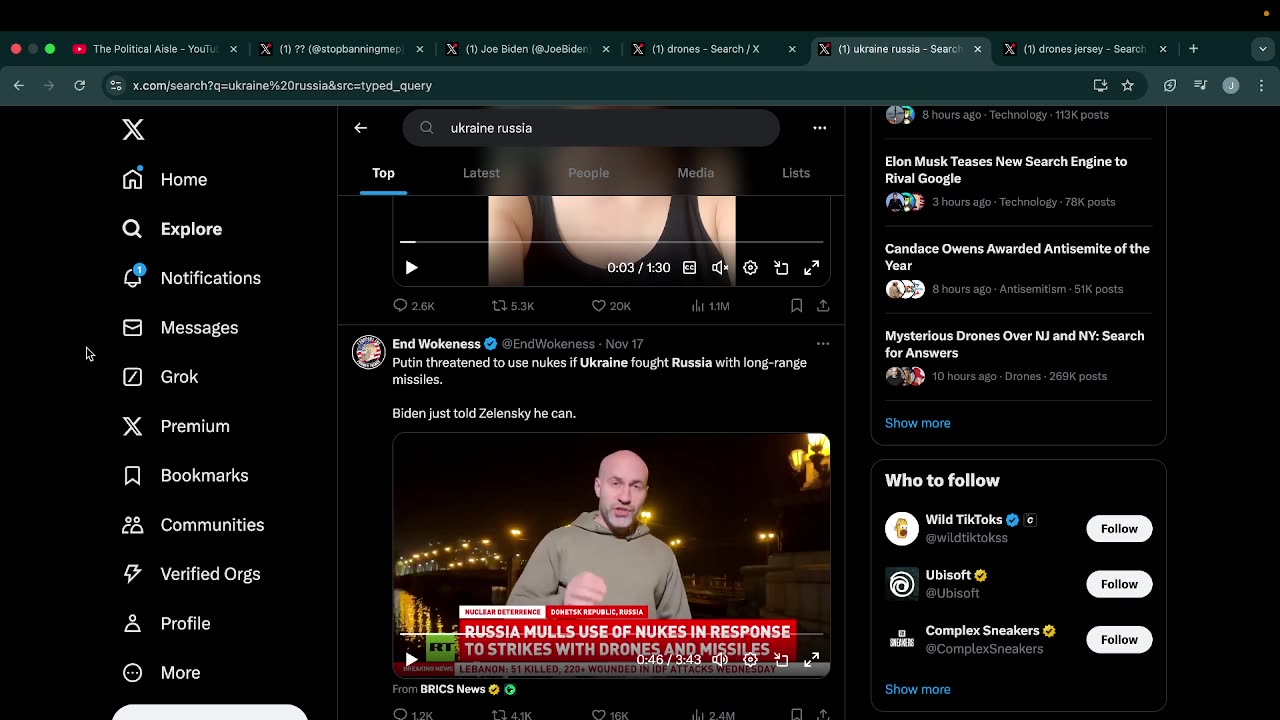Seek first video progress bar

point(611,242)
